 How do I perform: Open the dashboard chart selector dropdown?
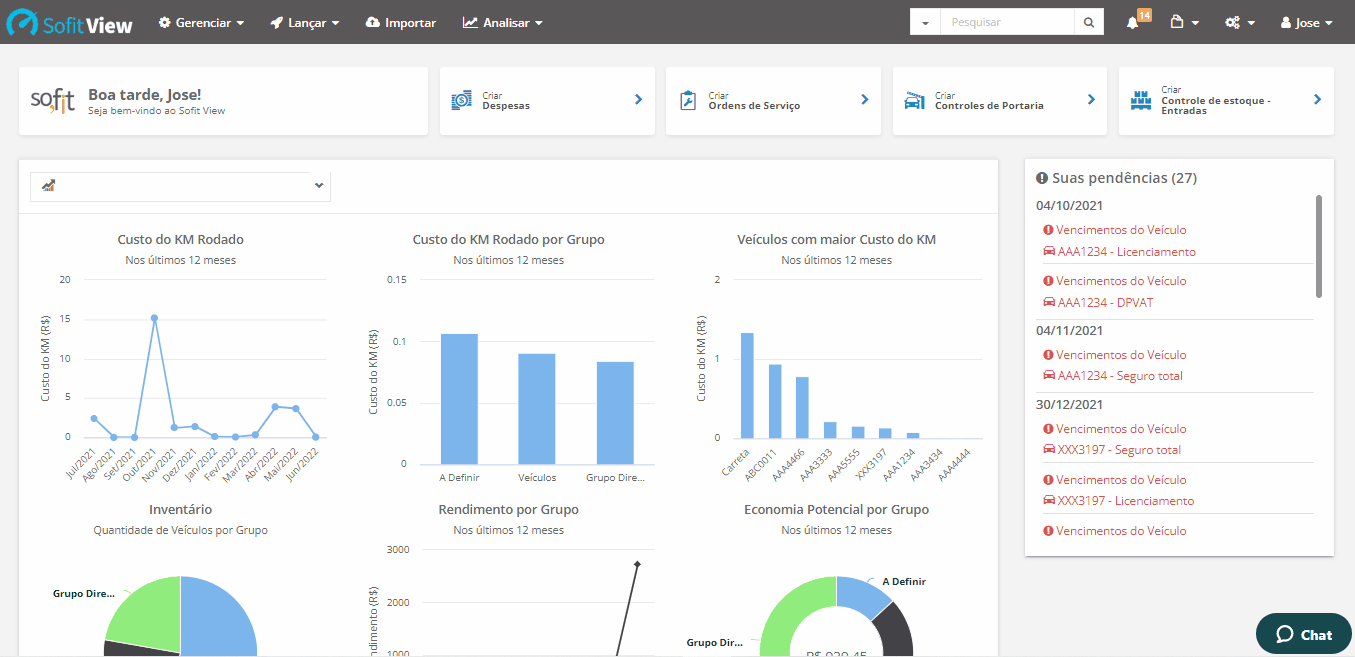click(180, 186)
